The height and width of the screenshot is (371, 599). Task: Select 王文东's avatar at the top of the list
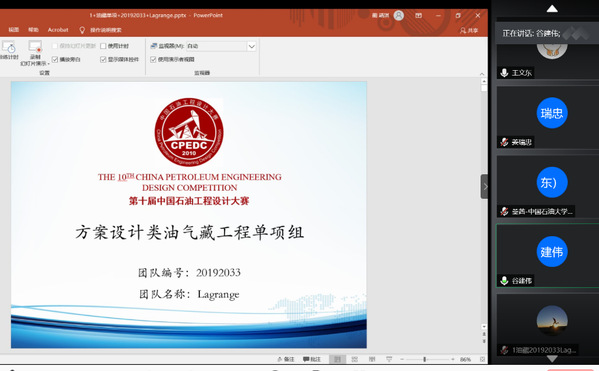(x=552, y=51)
